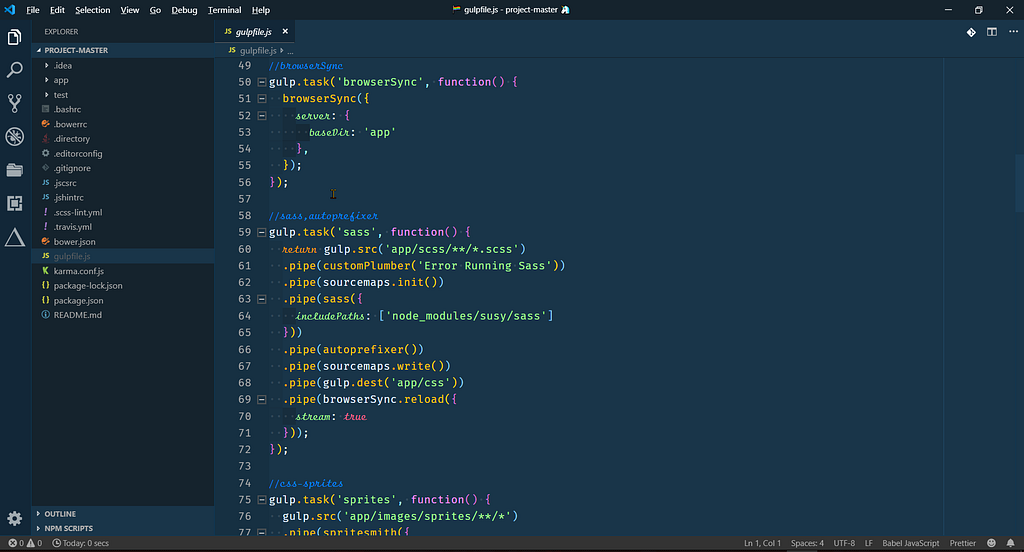Screen dimensions: 1024x552
Task: Click Prettier in status bar
Action: coord(963,543)
